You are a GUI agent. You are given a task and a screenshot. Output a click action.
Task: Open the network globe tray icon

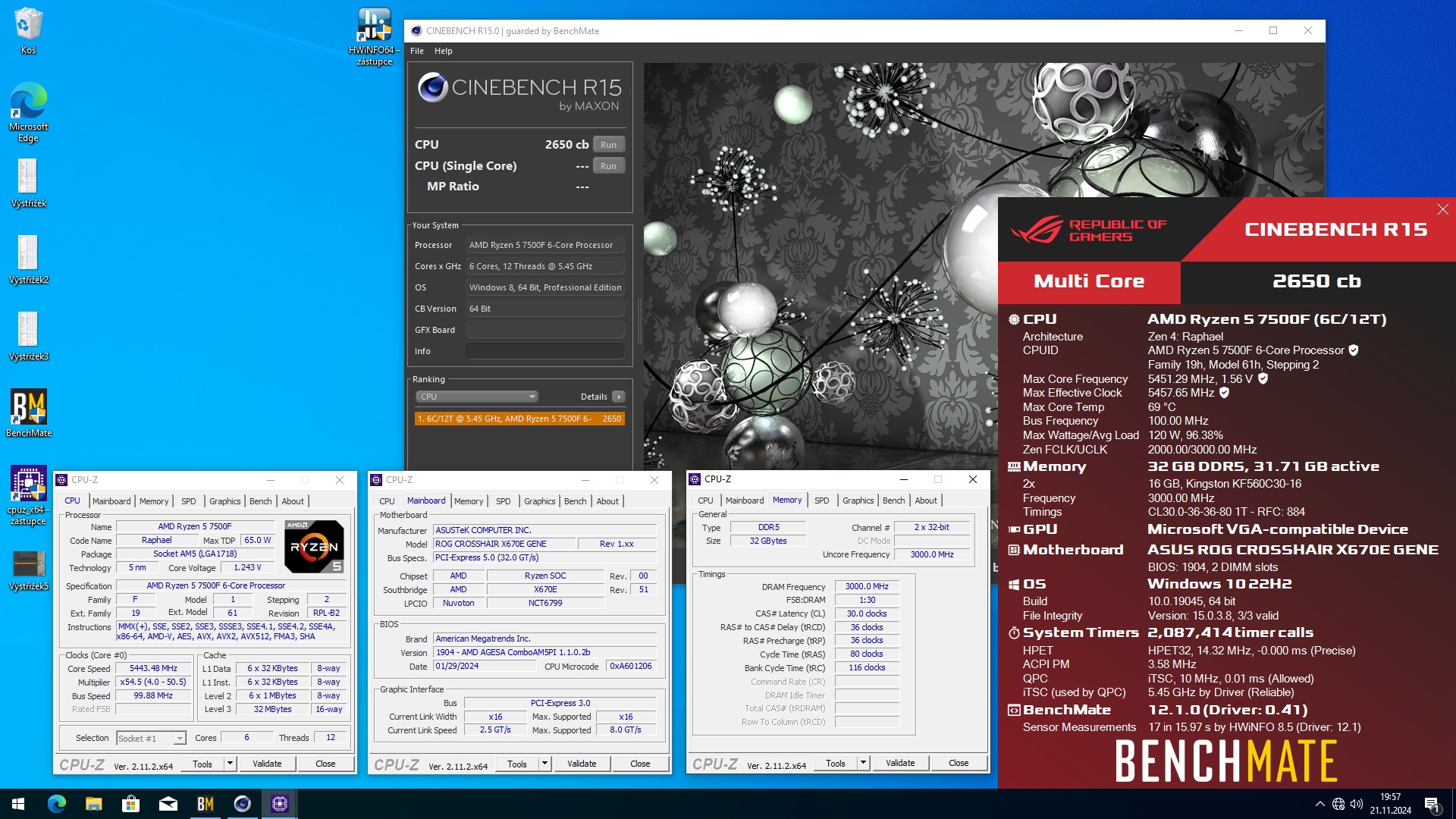[x=1338, y=804]
